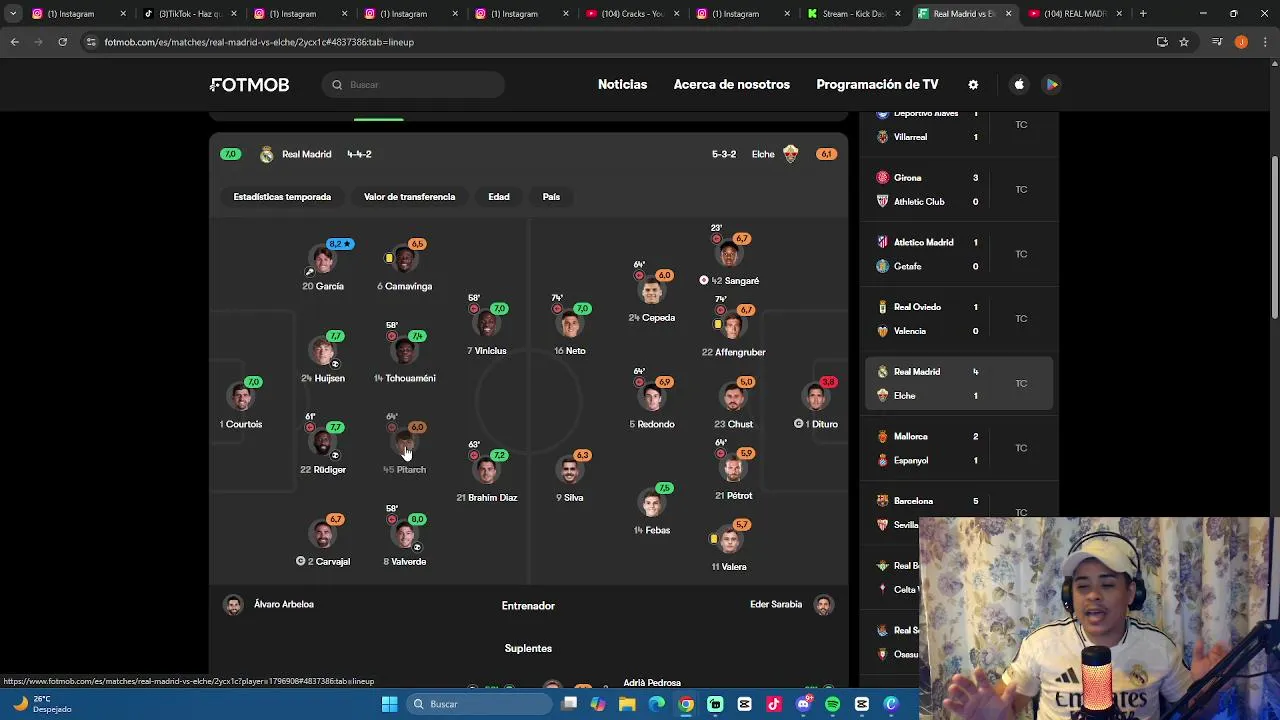Select Dituro goalkeeper avatar

816,397
